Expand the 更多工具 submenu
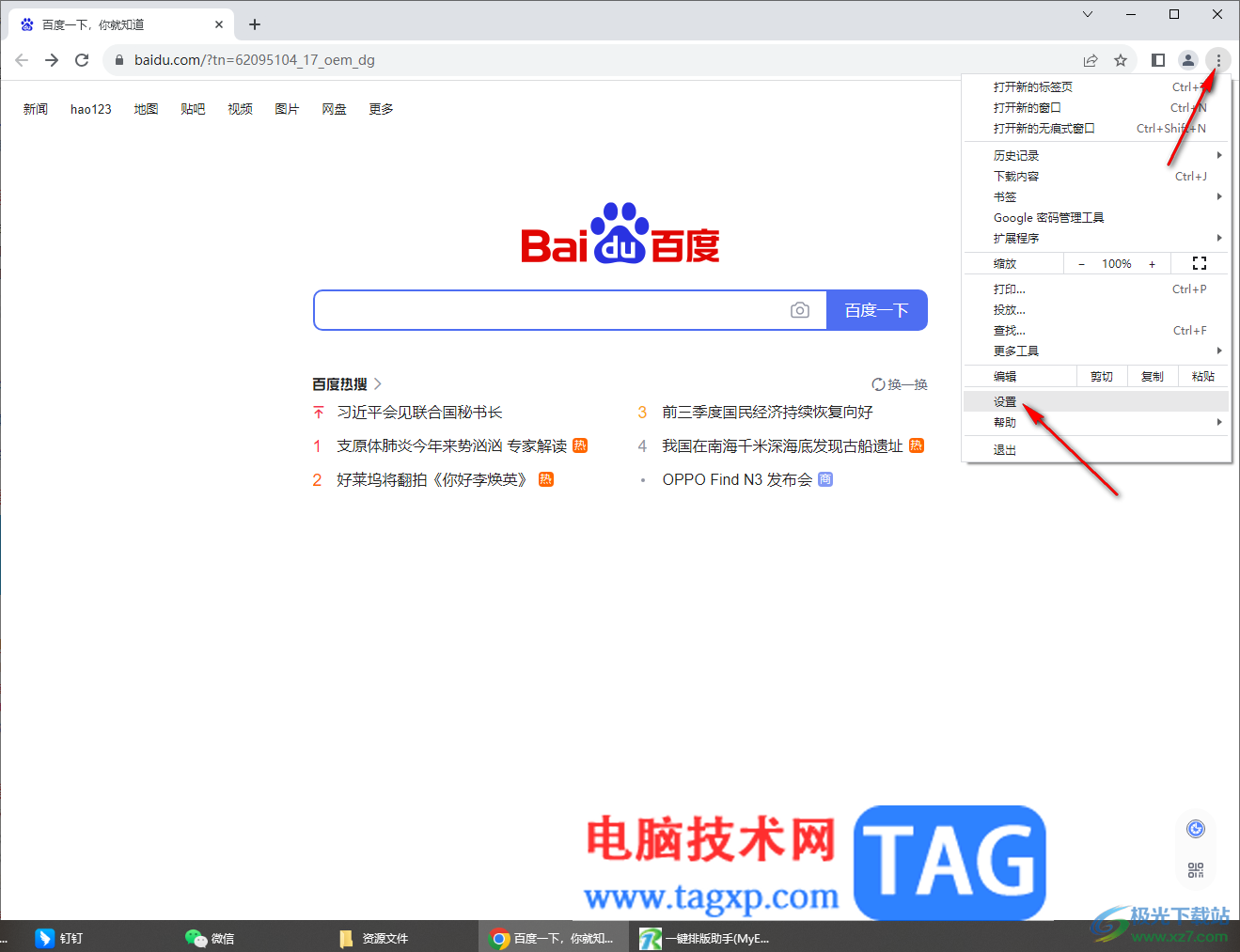Screen dimensions: 1240x952 coord(1096,351)
